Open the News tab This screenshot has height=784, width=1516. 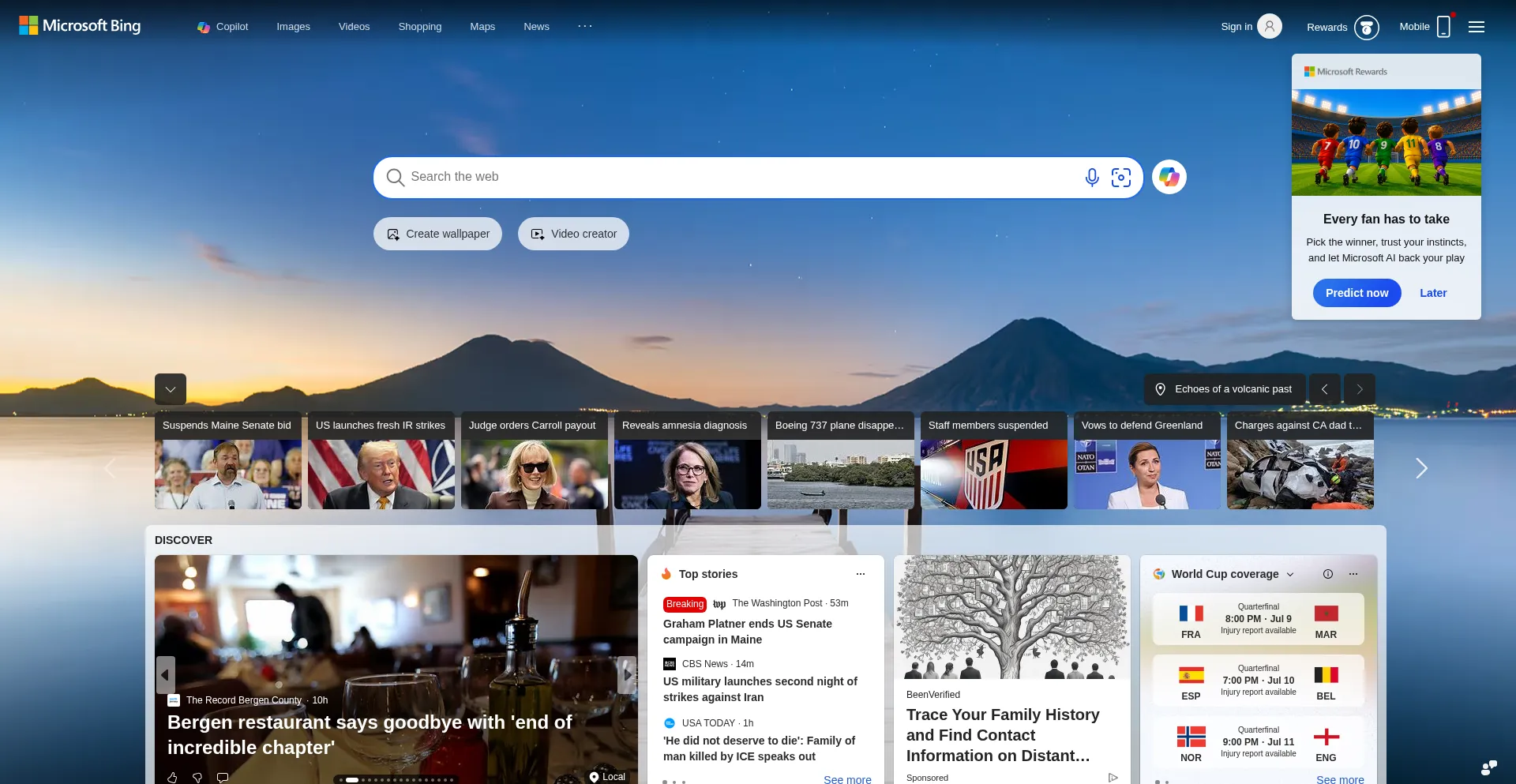536,27
